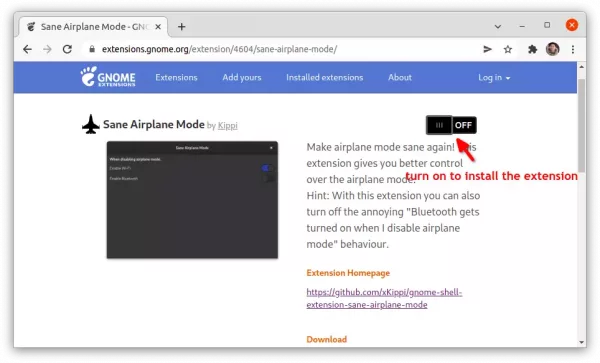
Task: Click the Extension Homepage heading
Action: click(x=348, y=273)
